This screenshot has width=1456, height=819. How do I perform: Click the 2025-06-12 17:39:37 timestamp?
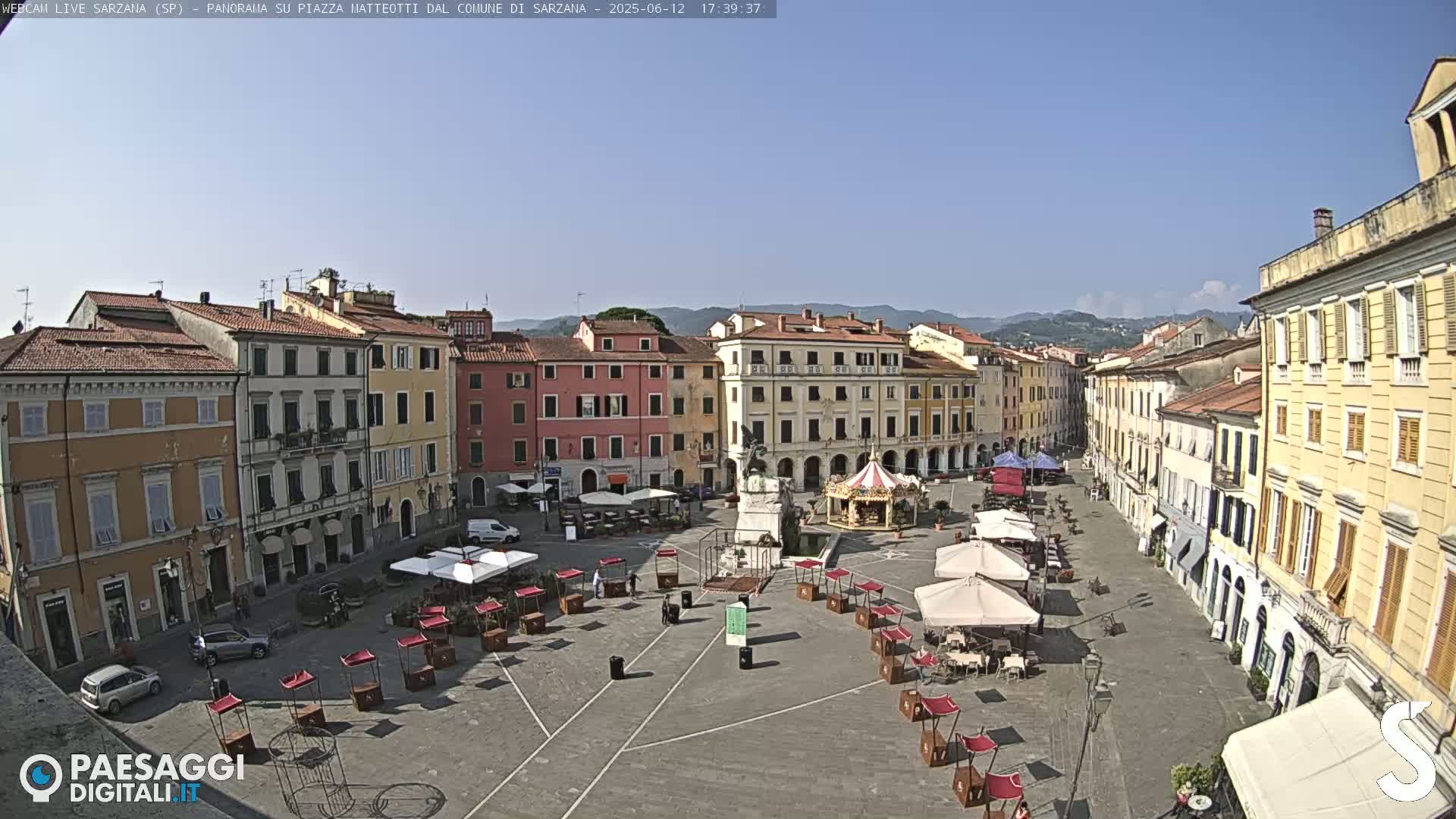(685, 8)
